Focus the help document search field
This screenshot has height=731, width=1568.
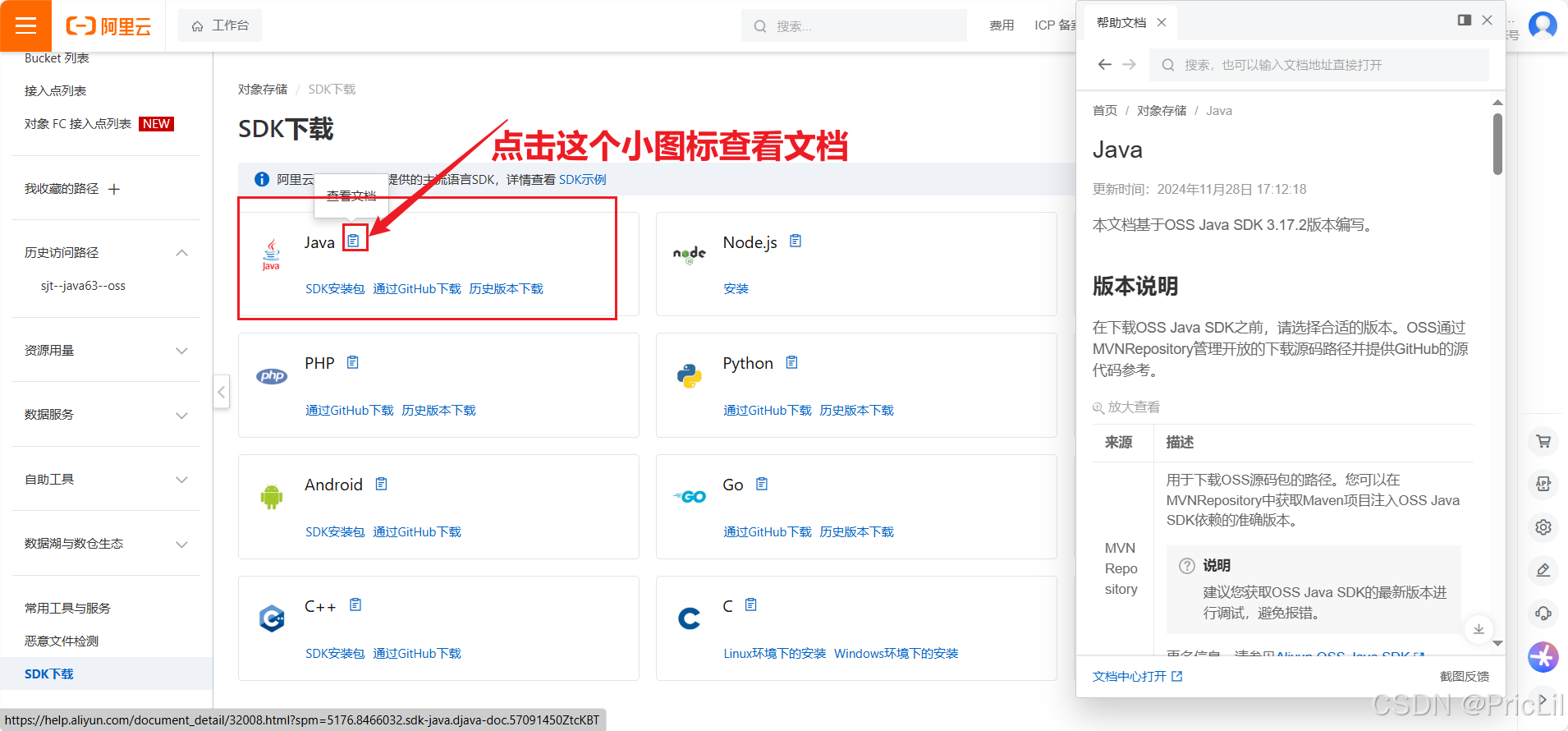pos(1319,65)
